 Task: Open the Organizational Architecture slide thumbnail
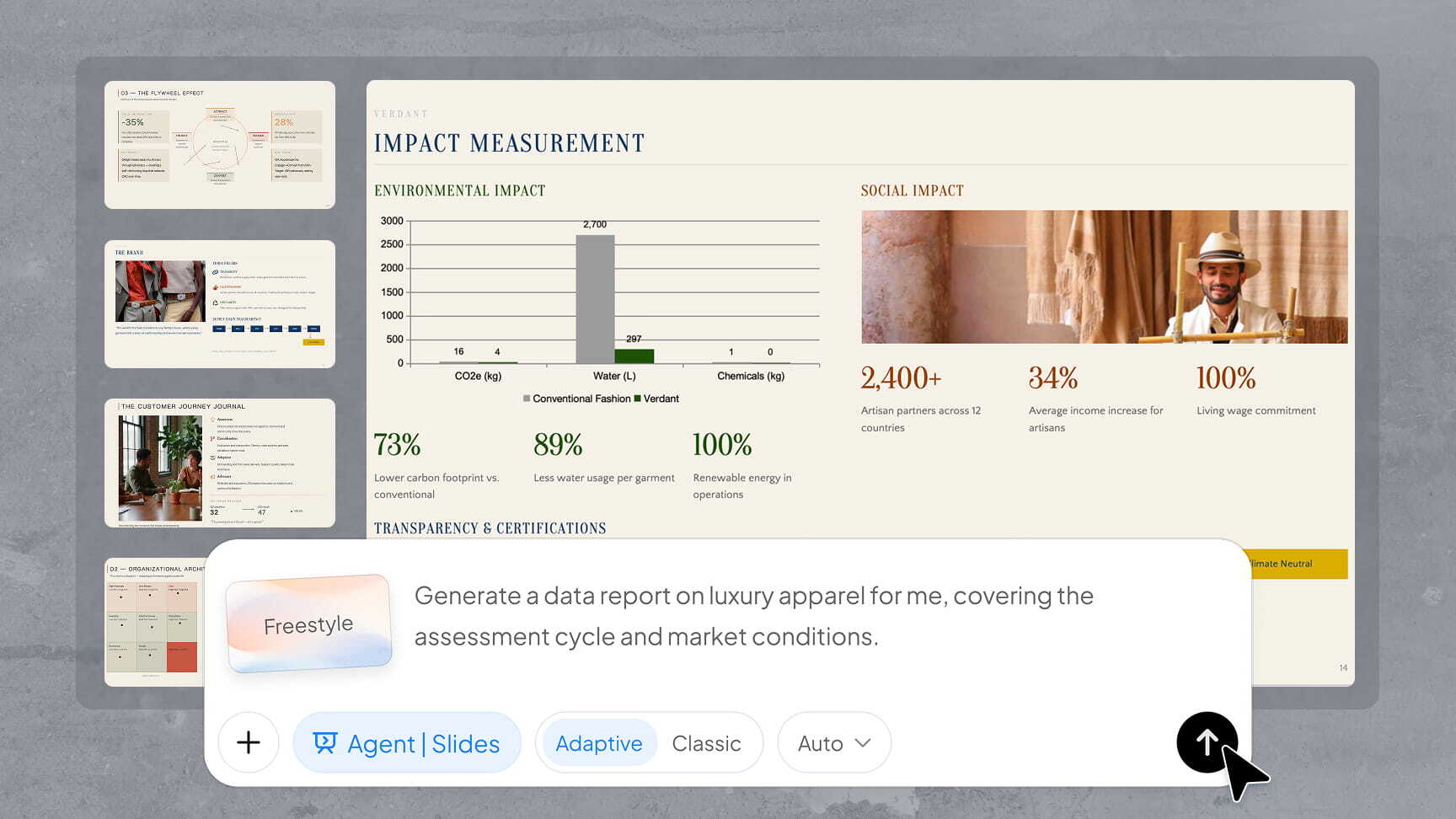click(155, 622)
